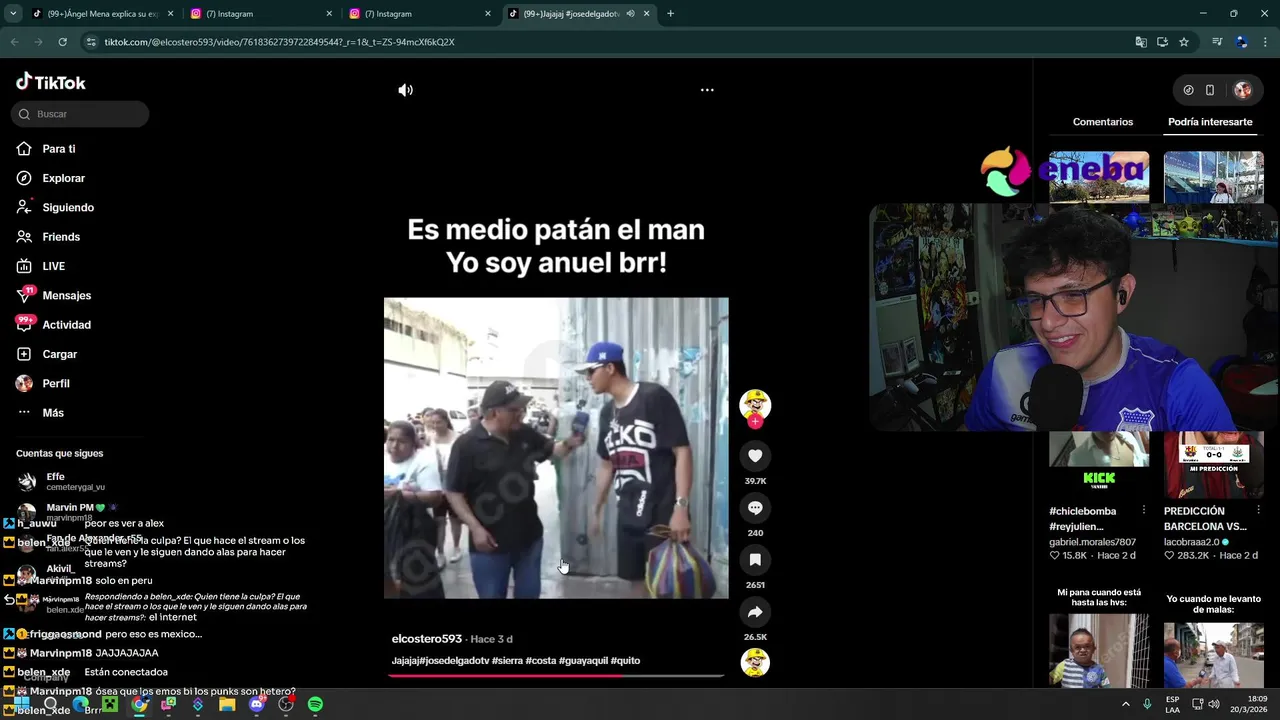Viewport: 1280px width, 720px height.
Task: Select the tiktok.com address bar URL
Action: pos(280,42)
